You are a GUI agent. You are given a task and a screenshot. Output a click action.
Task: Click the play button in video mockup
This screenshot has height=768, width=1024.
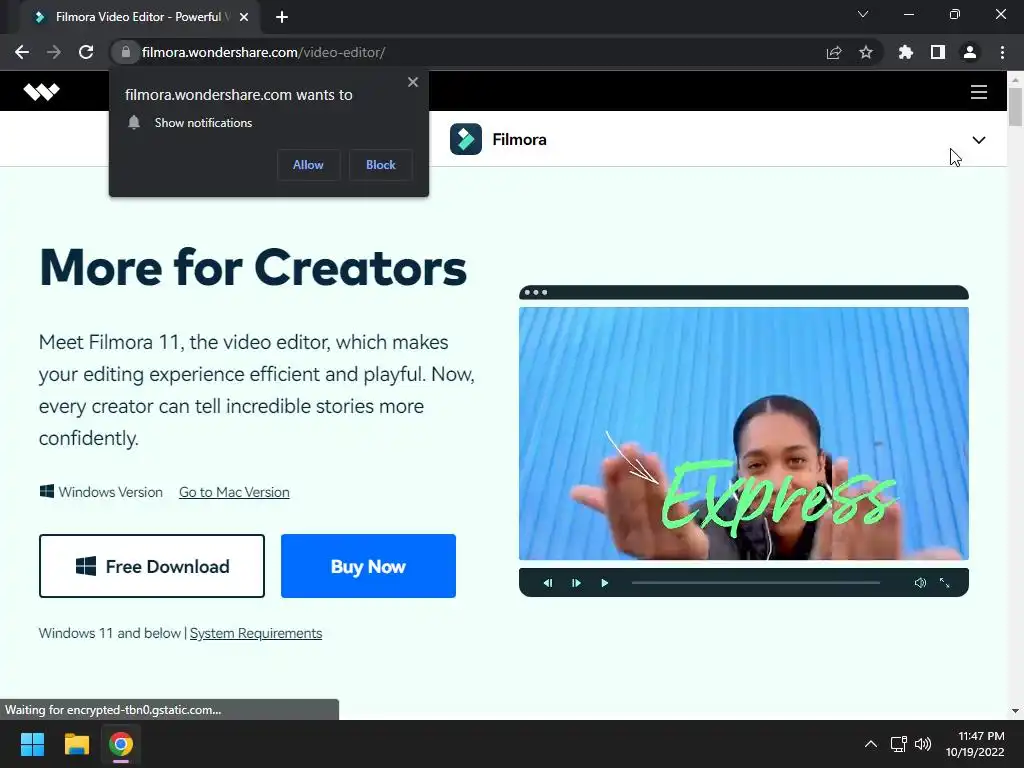pos(605,583)
